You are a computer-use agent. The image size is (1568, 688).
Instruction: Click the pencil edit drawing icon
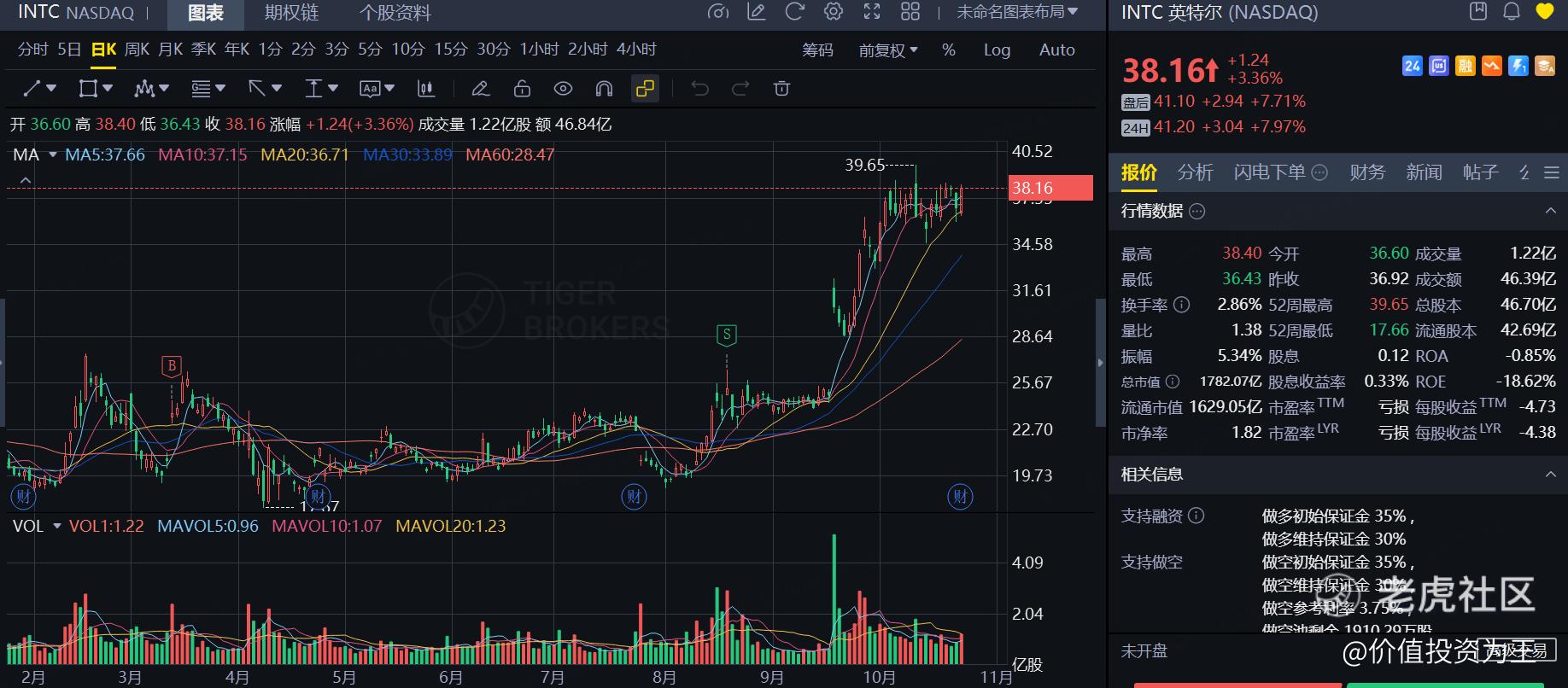click(480, 89)
